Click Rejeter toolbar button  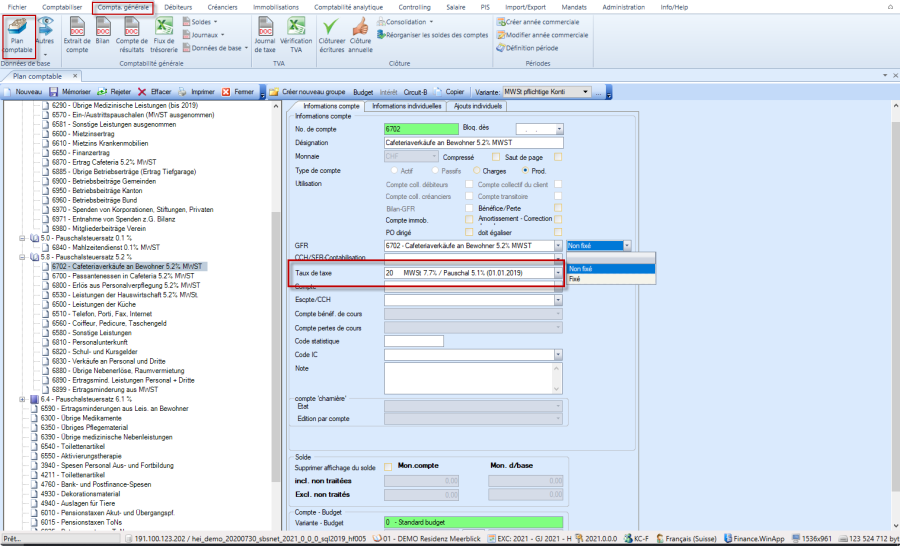point(114,92)
